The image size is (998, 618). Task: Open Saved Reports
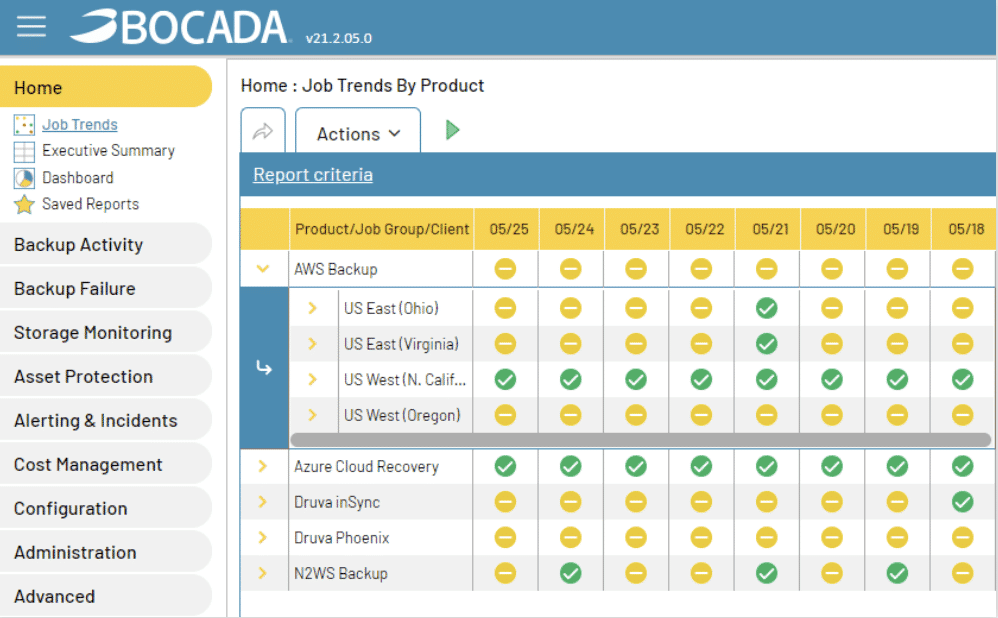pyautogui.click(x=90, y=204)
